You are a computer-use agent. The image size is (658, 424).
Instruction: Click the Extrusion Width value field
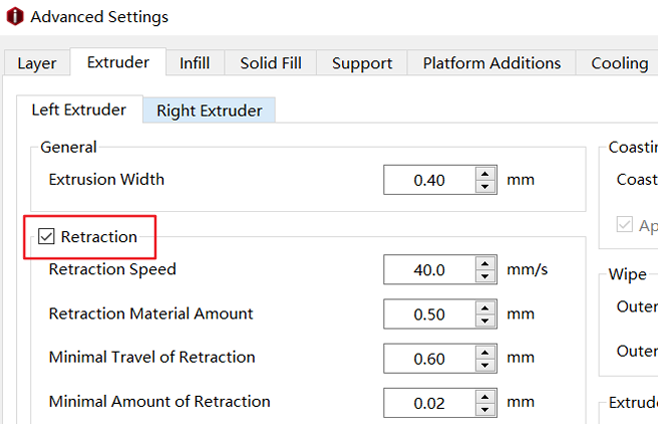tap(430, 180)
